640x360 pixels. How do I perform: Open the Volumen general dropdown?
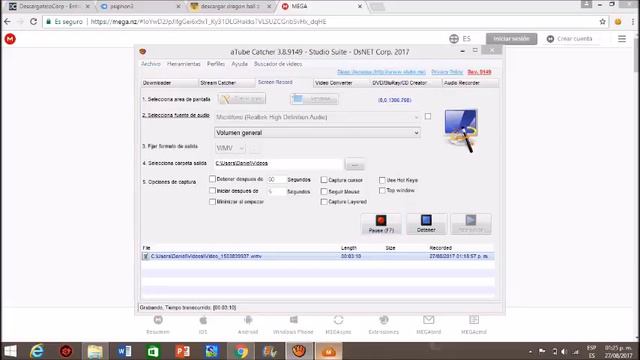click(317, 133)
